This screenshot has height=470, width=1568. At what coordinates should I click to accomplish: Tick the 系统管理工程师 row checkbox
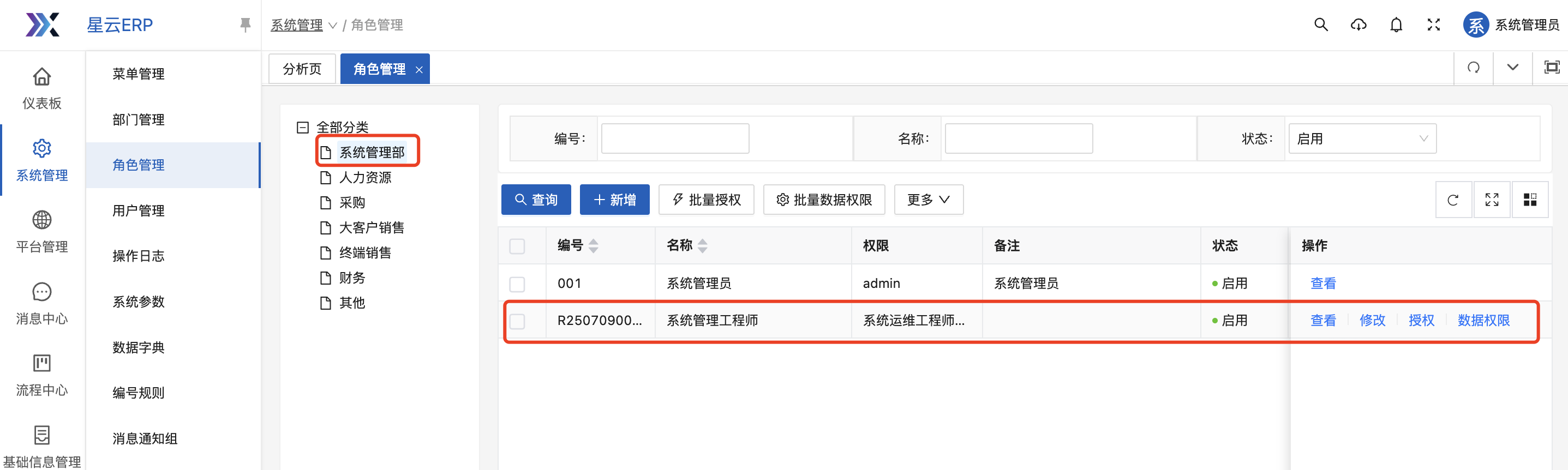pyautogui.click(x=517, y=321)
